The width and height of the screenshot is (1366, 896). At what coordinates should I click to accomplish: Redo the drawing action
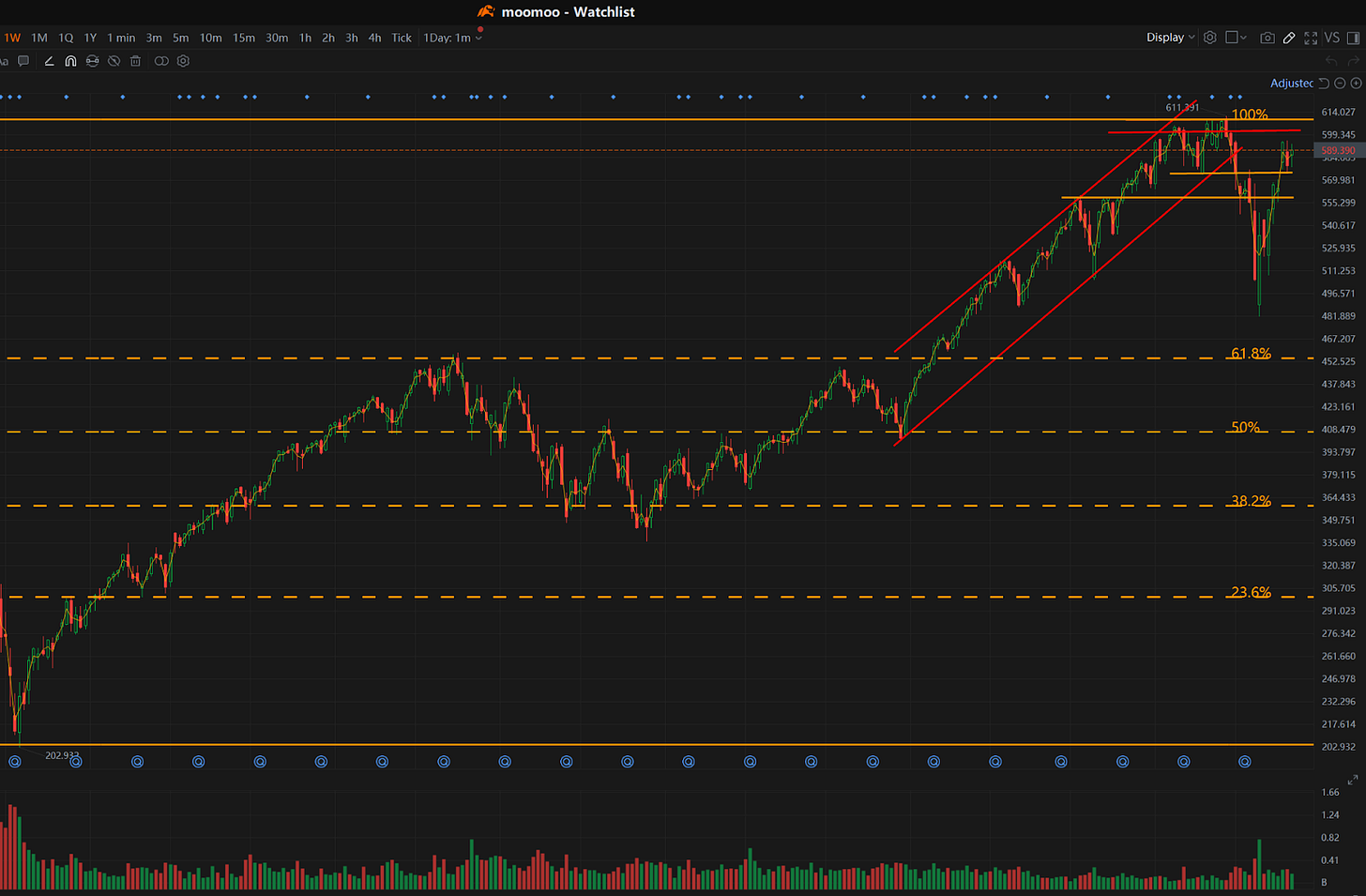click(1353, 61)
